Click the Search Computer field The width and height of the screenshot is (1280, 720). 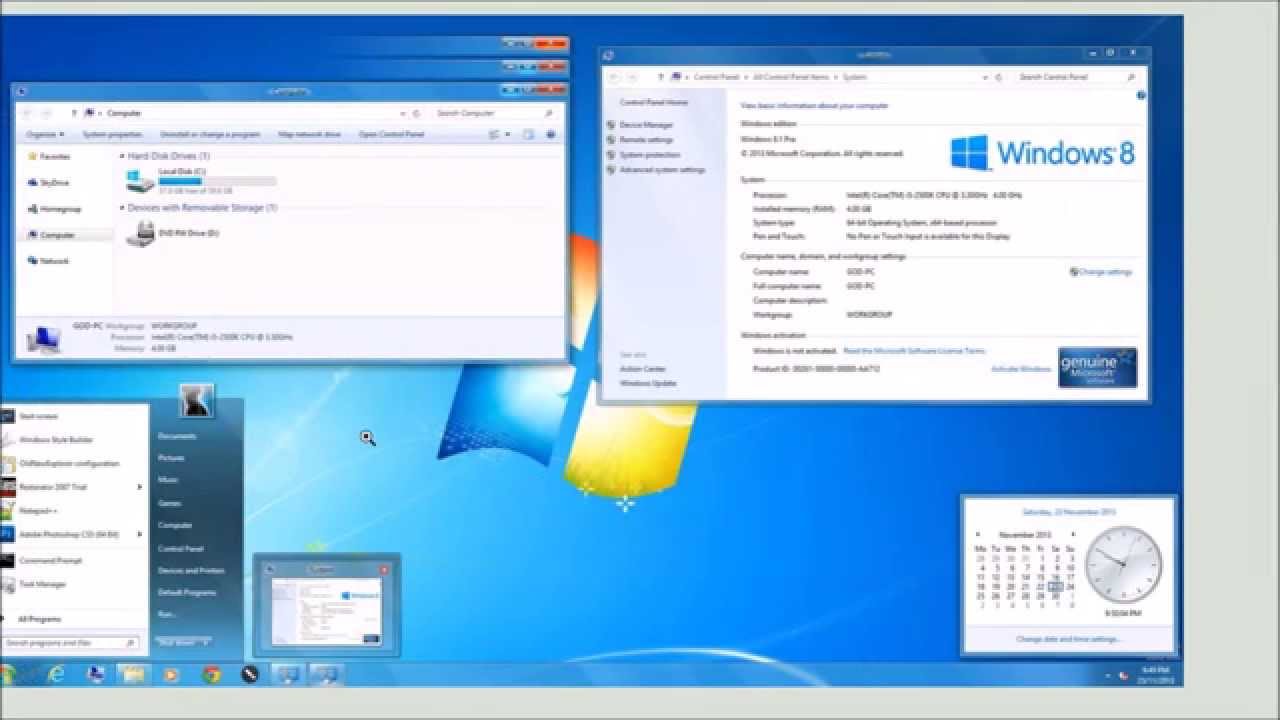pyautogui.click(x=495, y=113)
